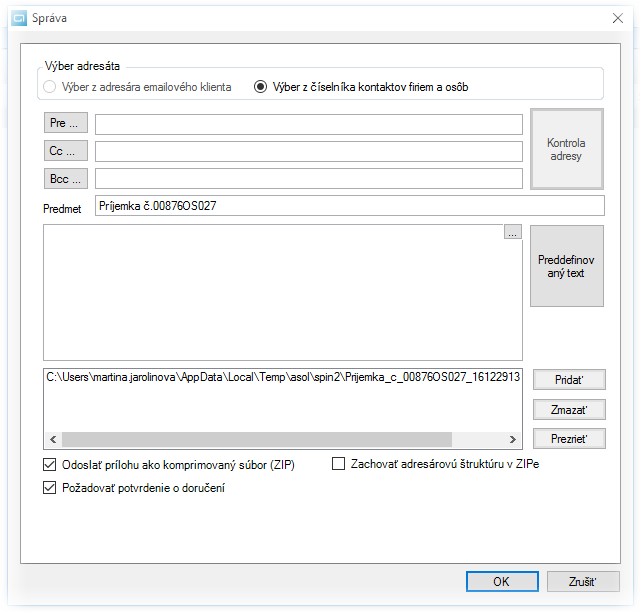Select 'Výber z číselníka kontaktov firiem a osôb'
The height and width of the screenshot is (613, 641).
point(261,87)
